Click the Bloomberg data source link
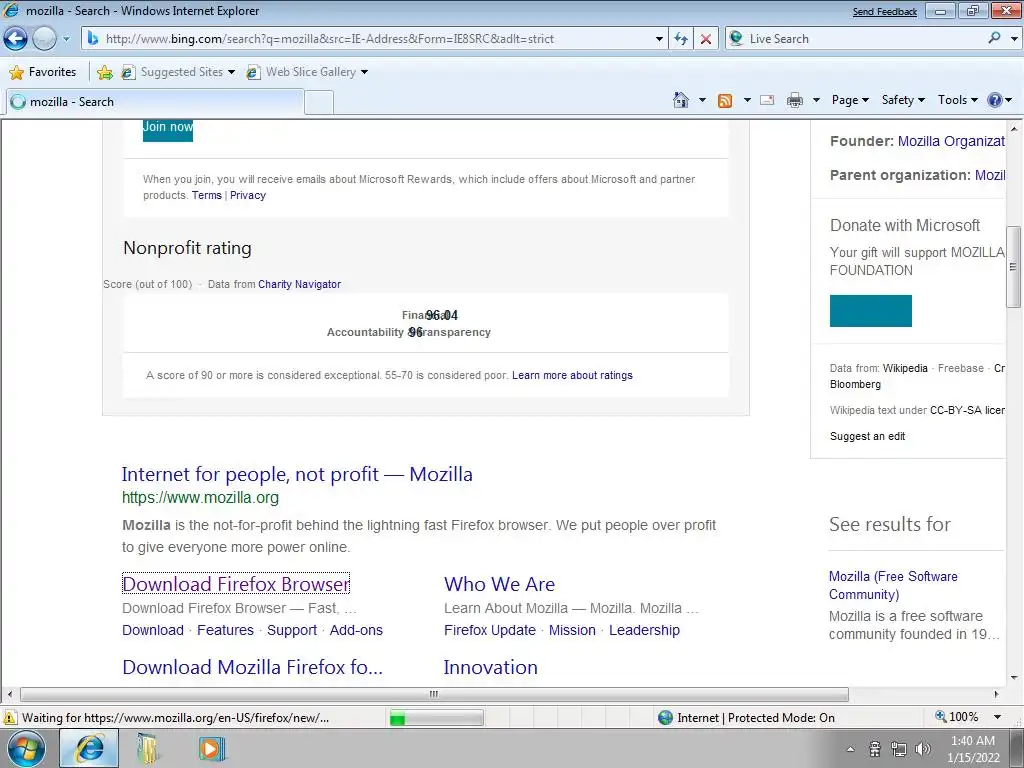This screenshot has height=768, width=1024. coord(855,385)
